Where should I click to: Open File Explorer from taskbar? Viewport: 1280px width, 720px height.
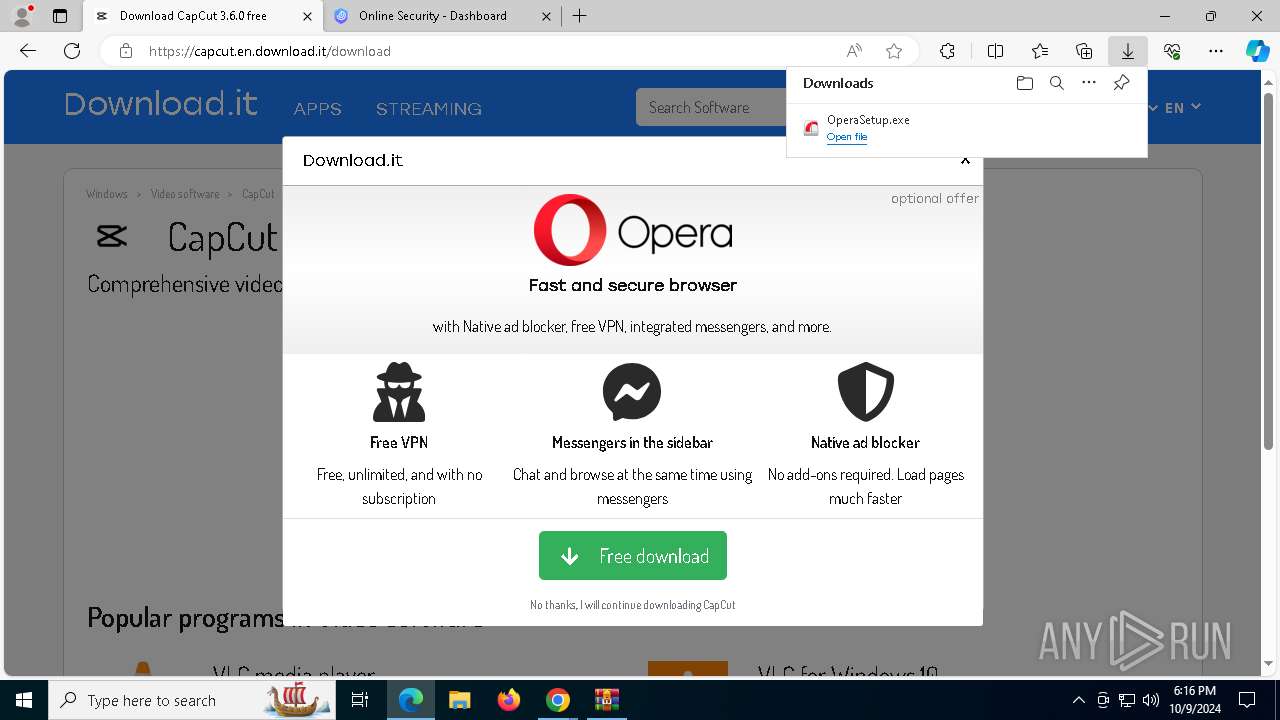click(x=459, y=700)
